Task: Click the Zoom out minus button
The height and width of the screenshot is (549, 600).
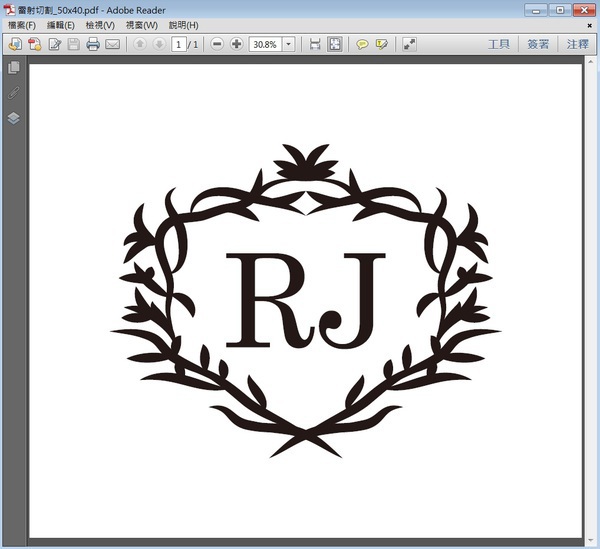Action: (217, 44)
